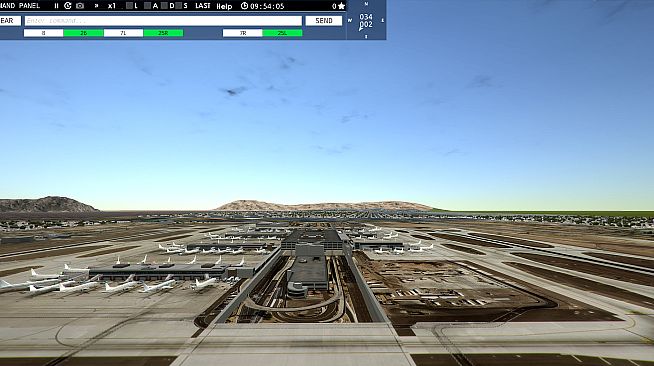Click the replay clock icon
This screenshot has width=654, height=366.
[x=68, y=6]
